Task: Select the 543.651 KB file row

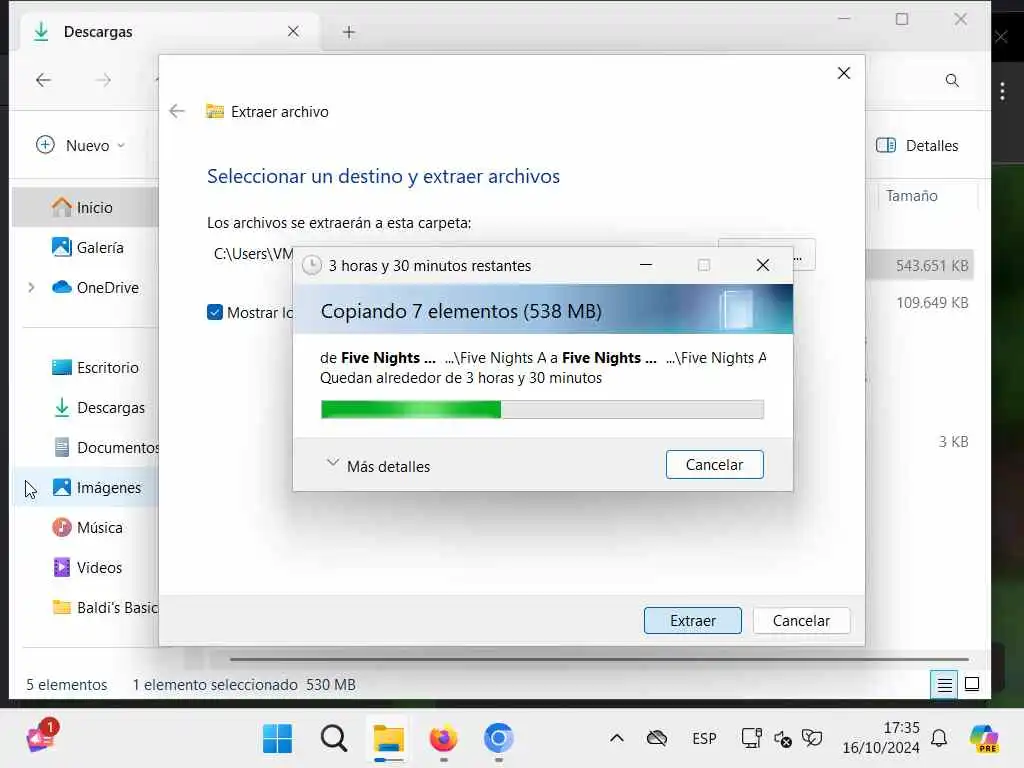Action: click(920, 265)
